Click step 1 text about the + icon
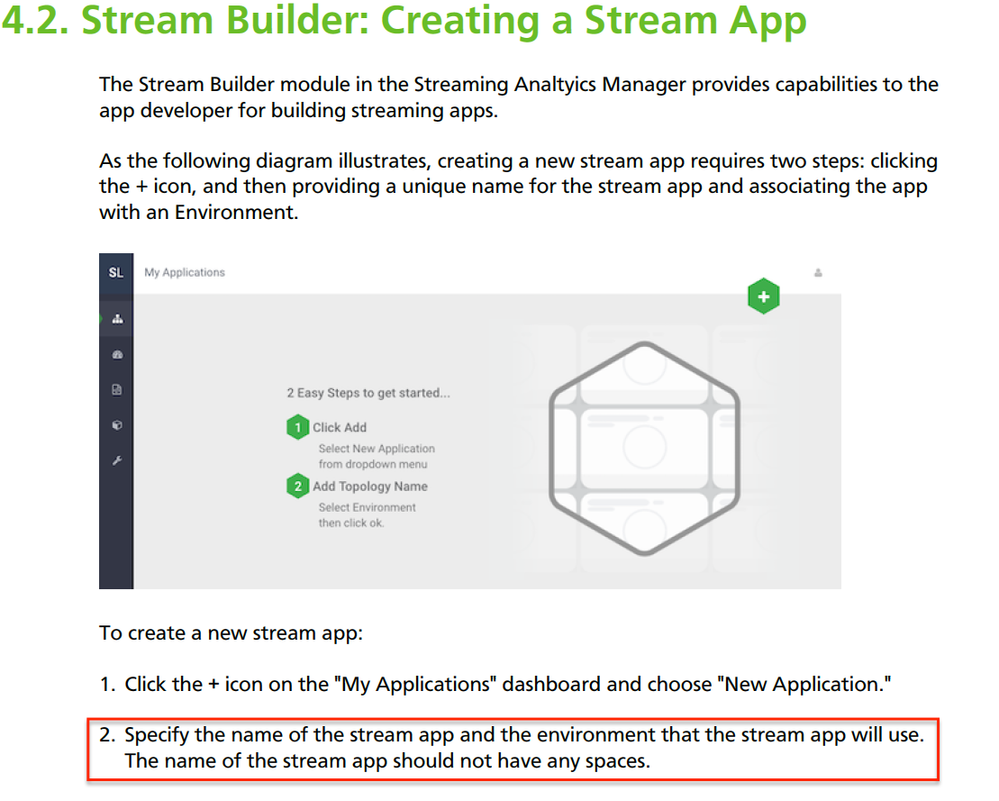The image size is (999, 801). coord(495,684)
